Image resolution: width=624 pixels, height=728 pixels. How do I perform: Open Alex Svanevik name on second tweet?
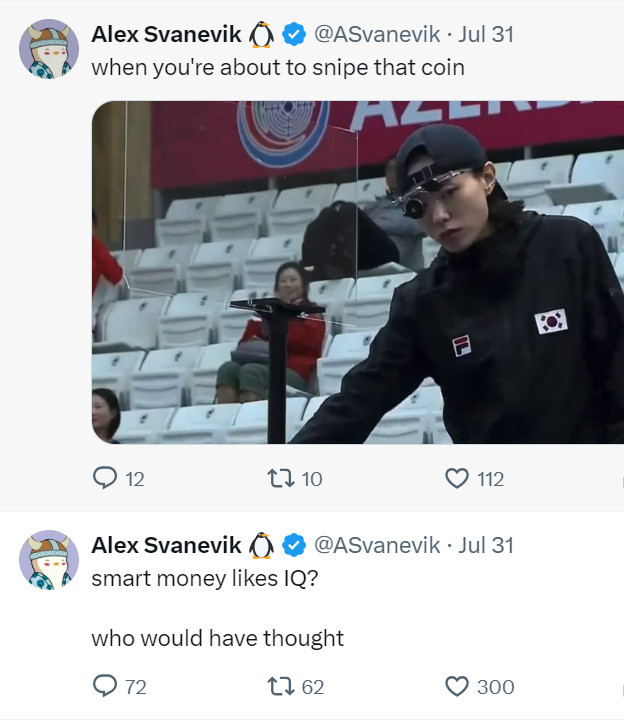click(x=166, y=545)
